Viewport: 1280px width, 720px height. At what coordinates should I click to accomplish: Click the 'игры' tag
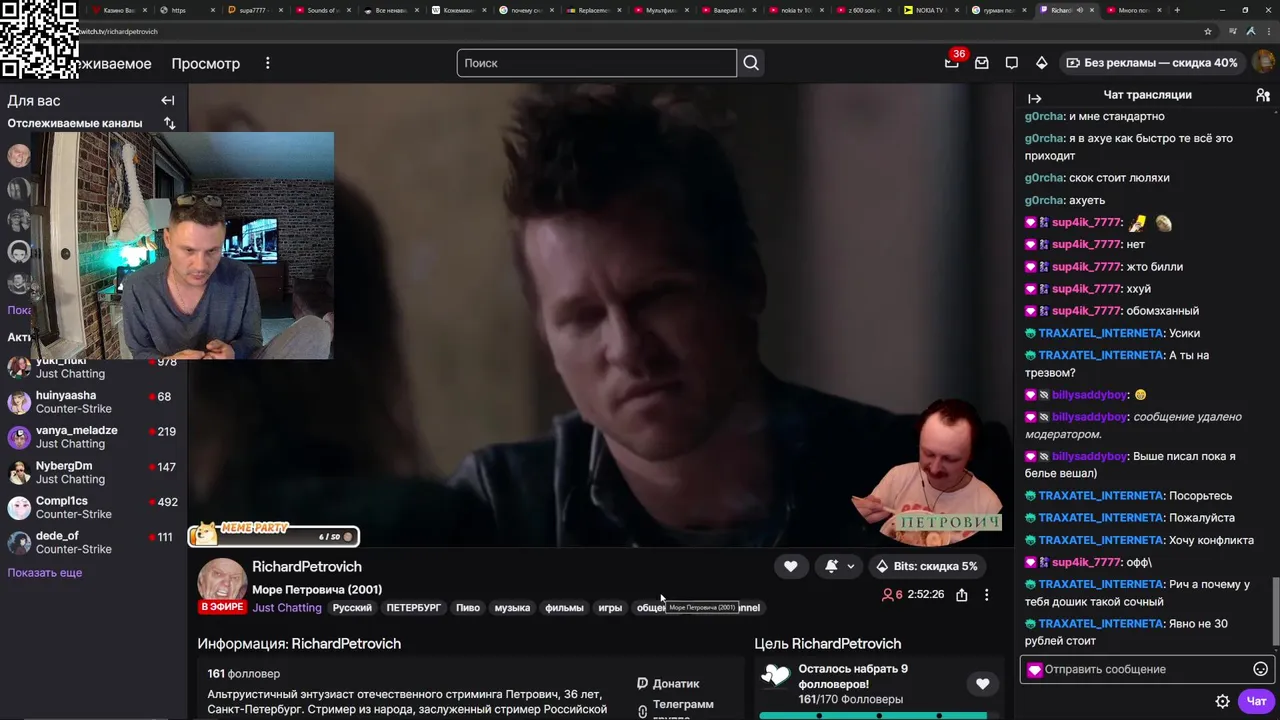tap(610, 608)
